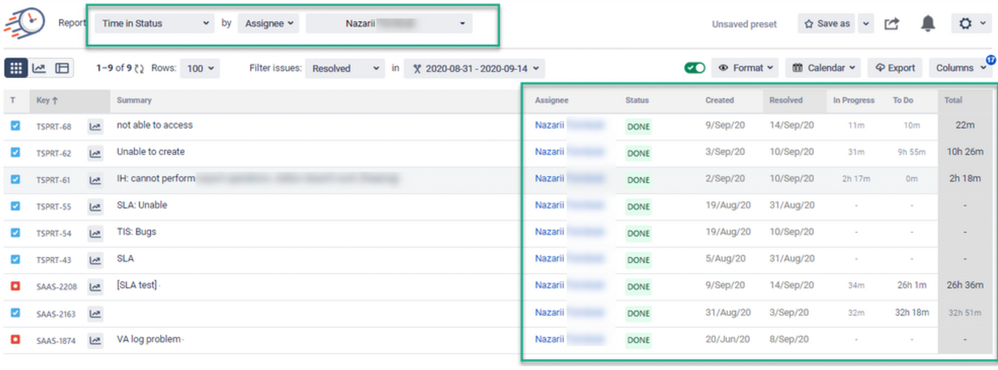Switch to pivot table view icon
Screen dimensions: 998x370
tap(62, 68)
